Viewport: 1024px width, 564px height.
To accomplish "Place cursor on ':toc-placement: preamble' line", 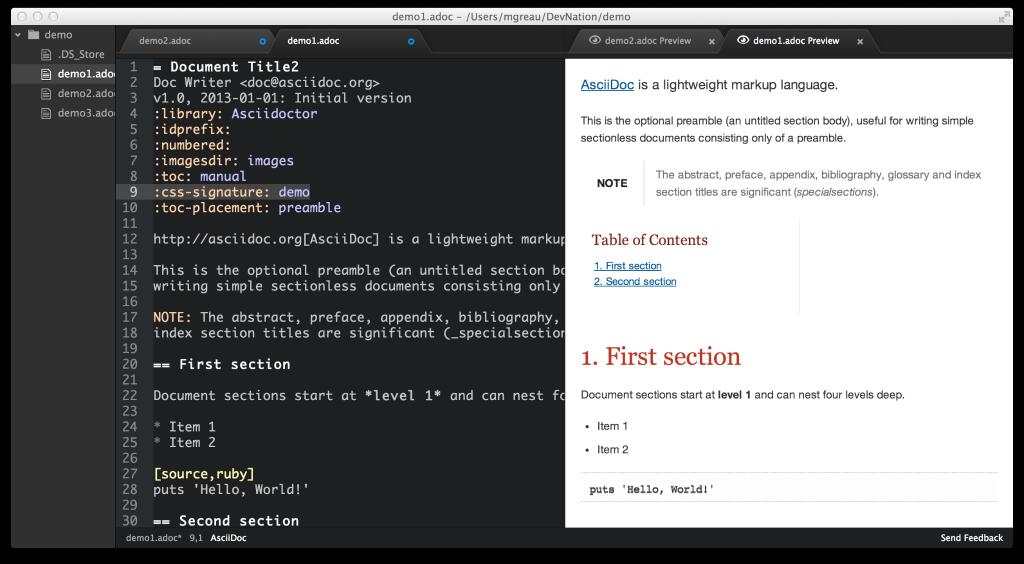I will tap(247, 208).
